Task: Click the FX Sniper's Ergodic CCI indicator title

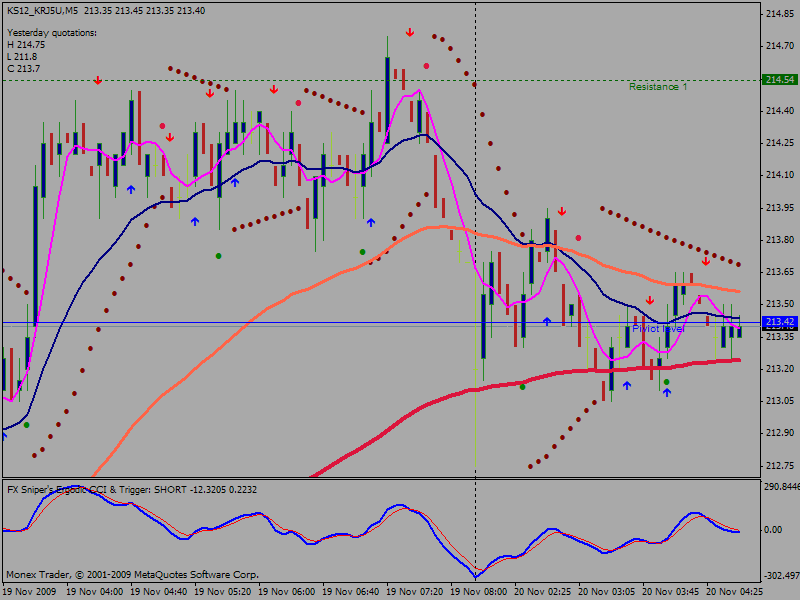Action: coord(132,489)
